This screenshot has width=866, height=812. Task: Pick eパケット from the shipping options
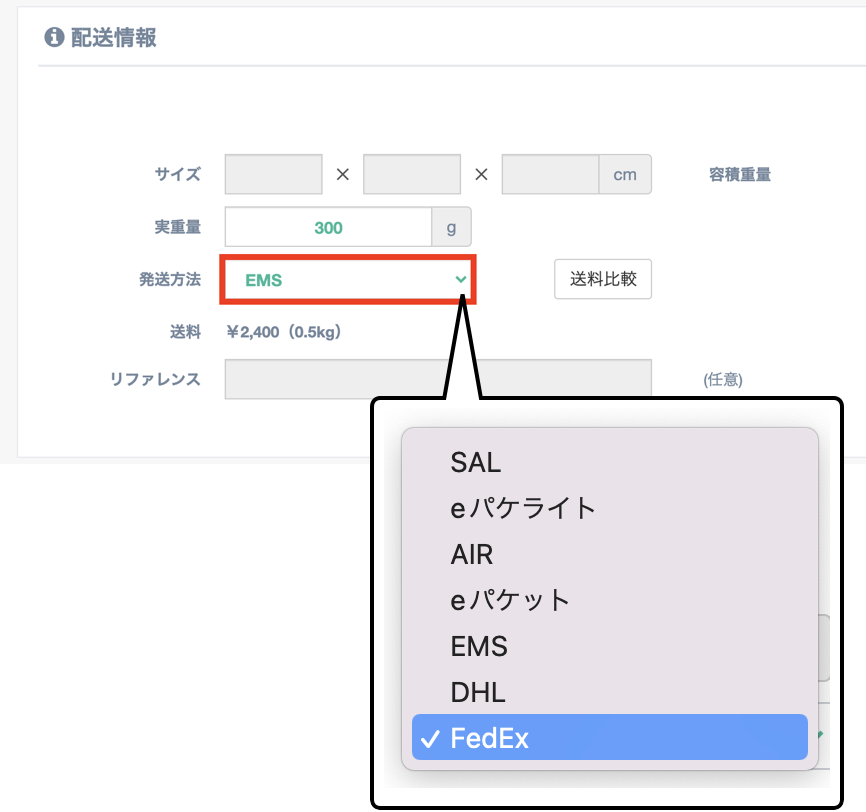pyautogui.click(x=510, y=601)
